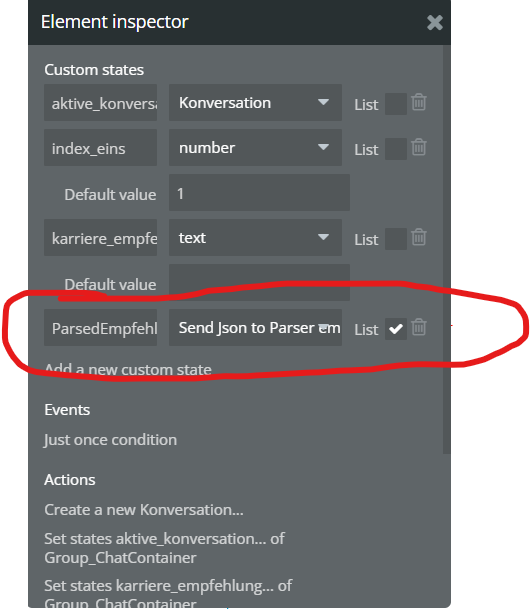
Task: Open the Konversation type dropdown
Action: click(255, 103)
